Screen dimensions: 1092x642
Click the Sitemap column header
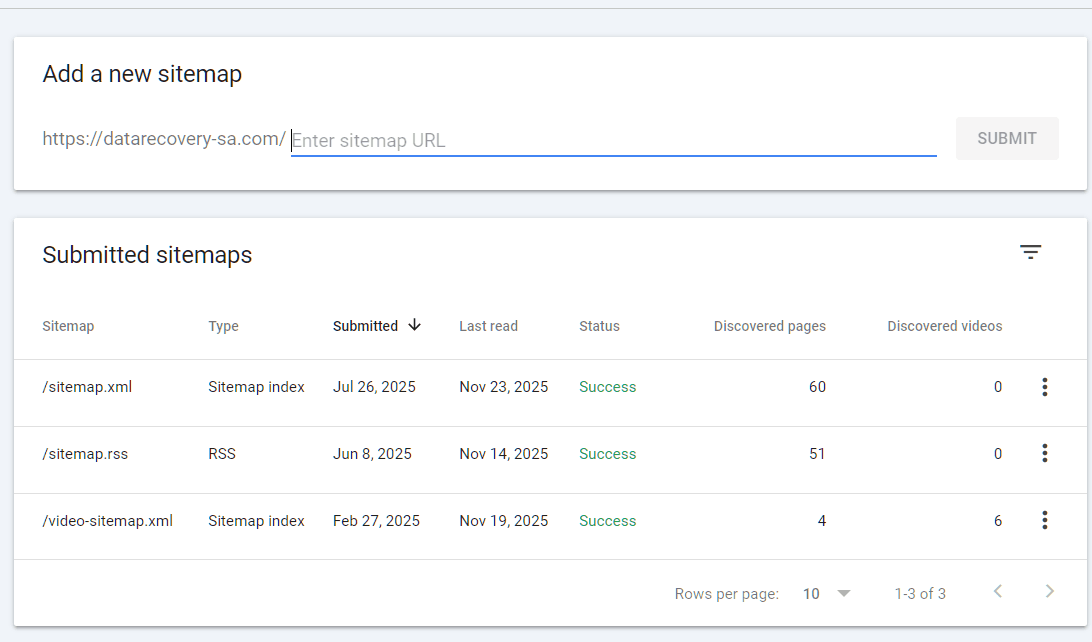(68, 326)
